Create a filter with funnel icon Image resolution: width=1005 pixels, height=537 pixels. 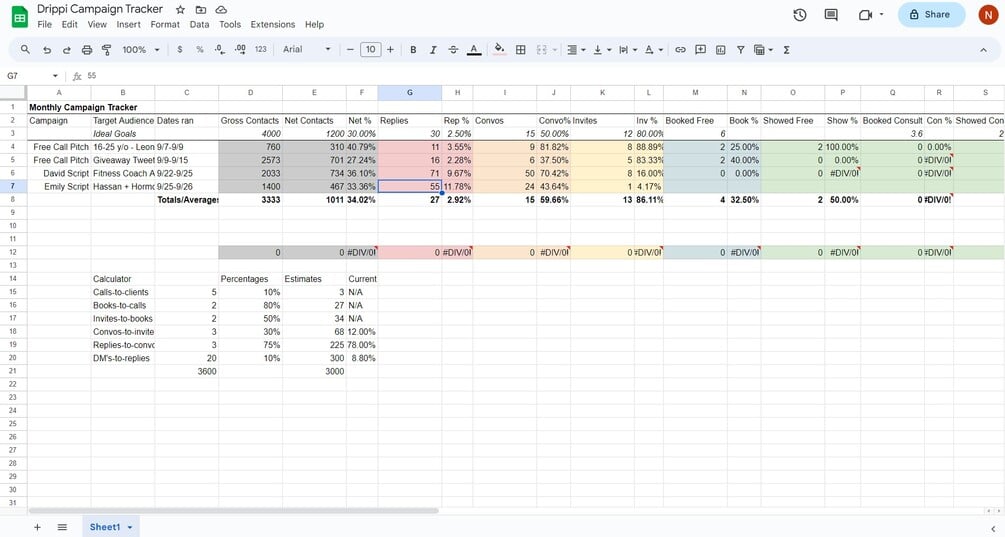point(740,49)
